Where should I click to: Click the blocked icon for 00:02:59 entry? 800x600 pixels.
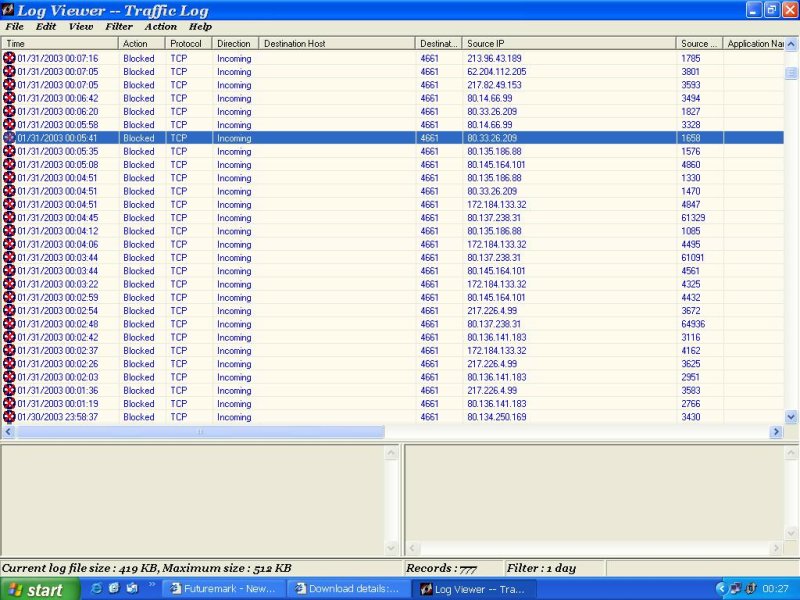coord(9,296)
